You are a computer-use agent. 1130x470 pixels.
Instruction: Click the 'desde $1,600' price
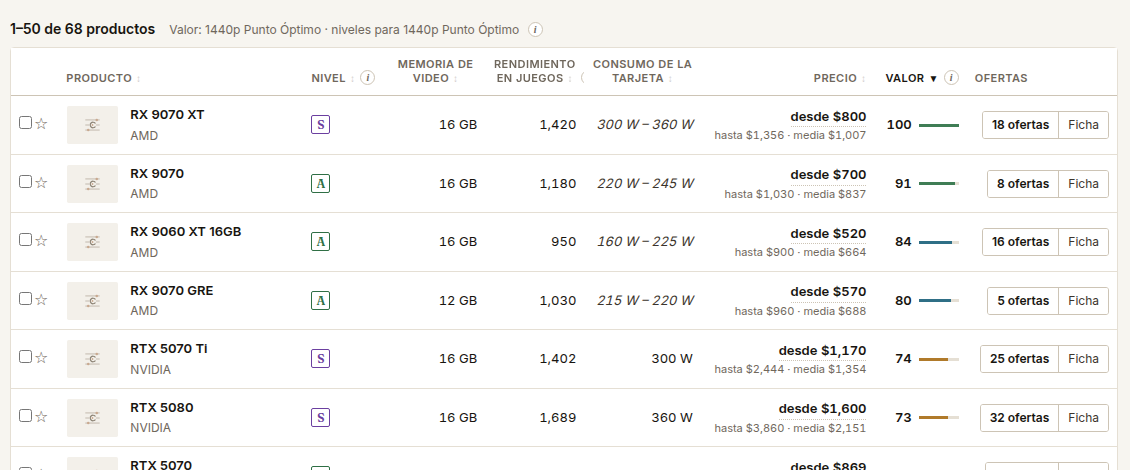point(822,409)
